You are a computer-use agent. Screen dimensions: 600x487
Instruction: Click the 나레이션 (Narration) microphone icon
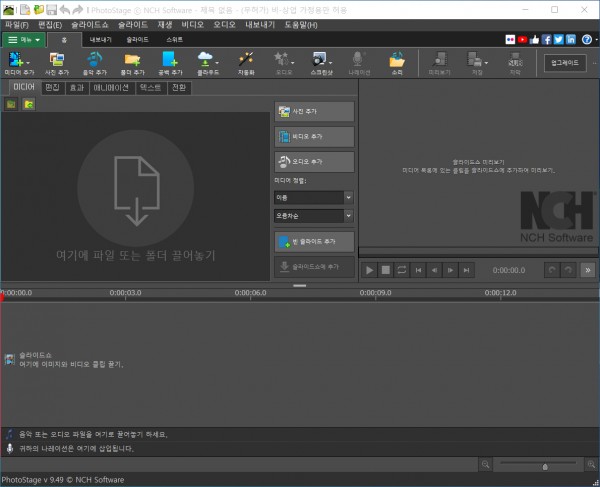(359, 63)
